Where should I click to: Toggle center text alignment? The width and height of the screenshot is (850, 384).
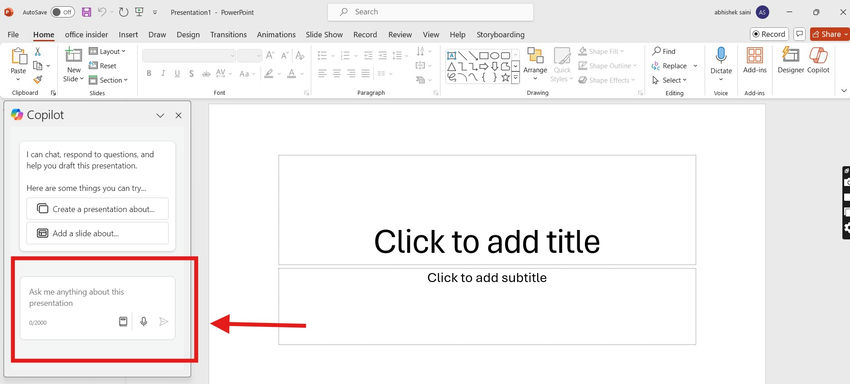tap(337, 73)
